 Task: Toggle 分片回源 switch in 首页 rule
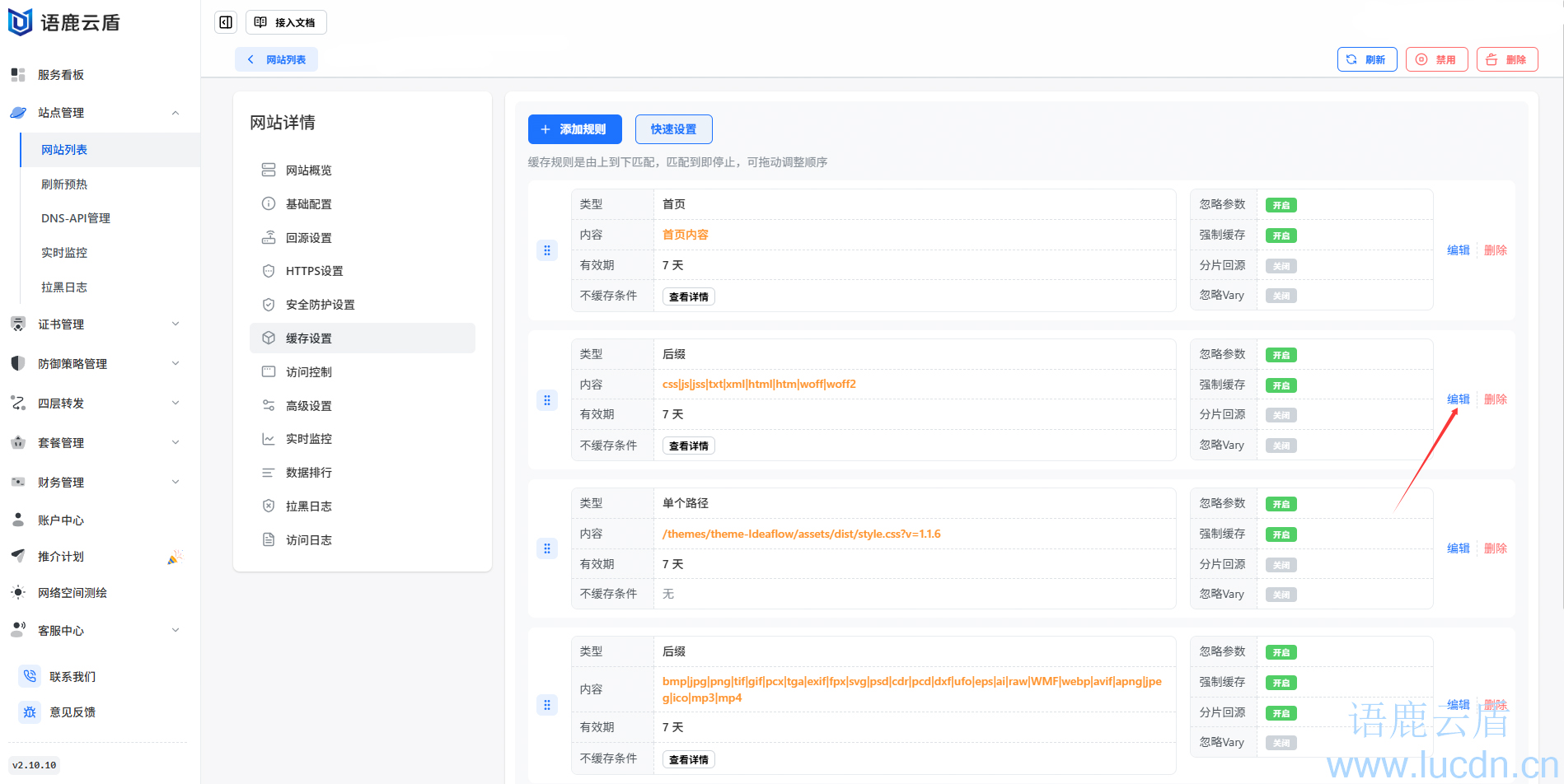pyautogui.click(x=1281, y=266)
